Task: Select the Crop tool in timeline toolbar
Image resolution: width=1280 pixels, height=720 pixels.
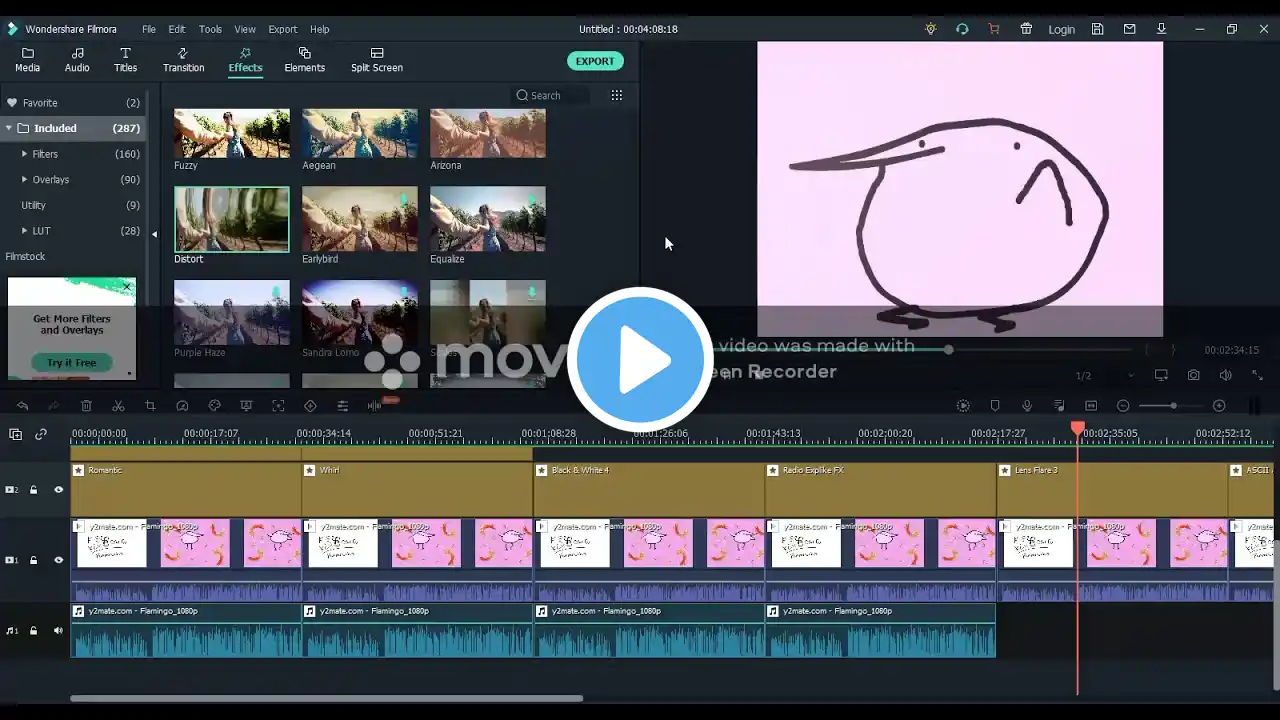Action: coord(150,406)
